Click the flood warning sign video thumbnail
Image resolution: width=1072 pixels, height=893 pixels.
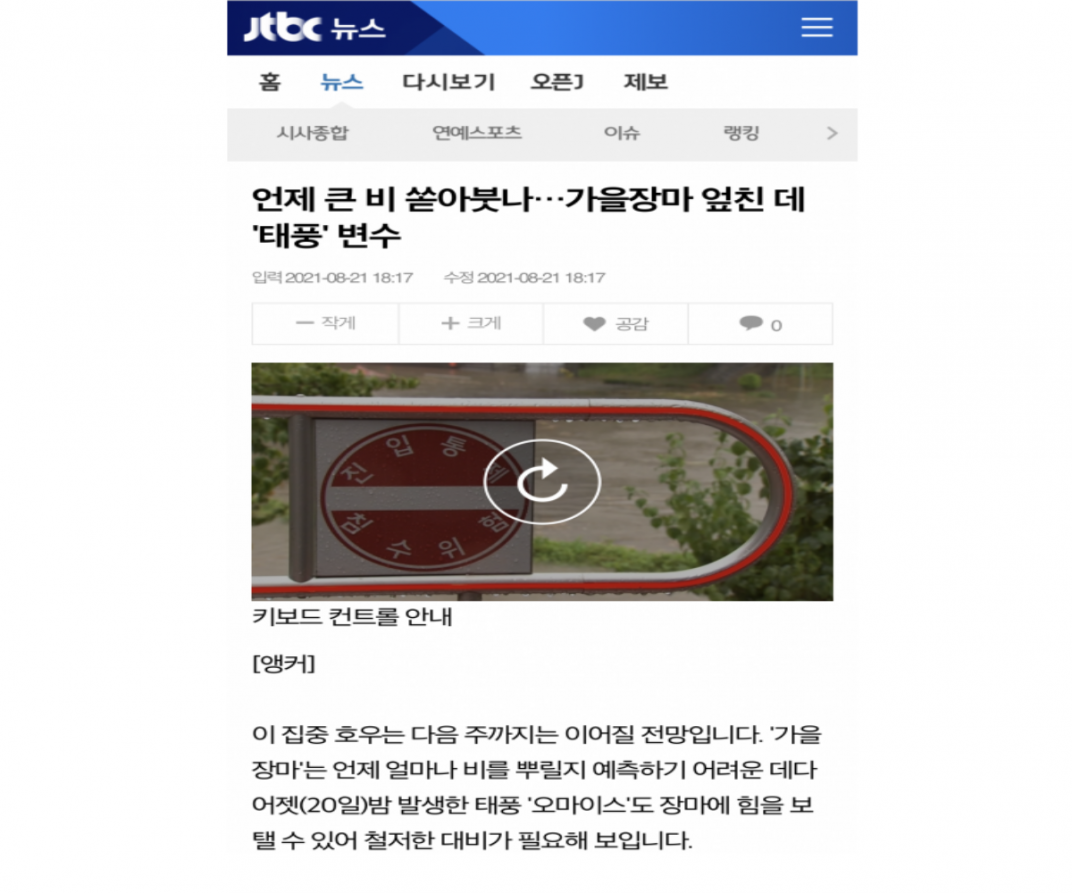(x=542, y=482)
